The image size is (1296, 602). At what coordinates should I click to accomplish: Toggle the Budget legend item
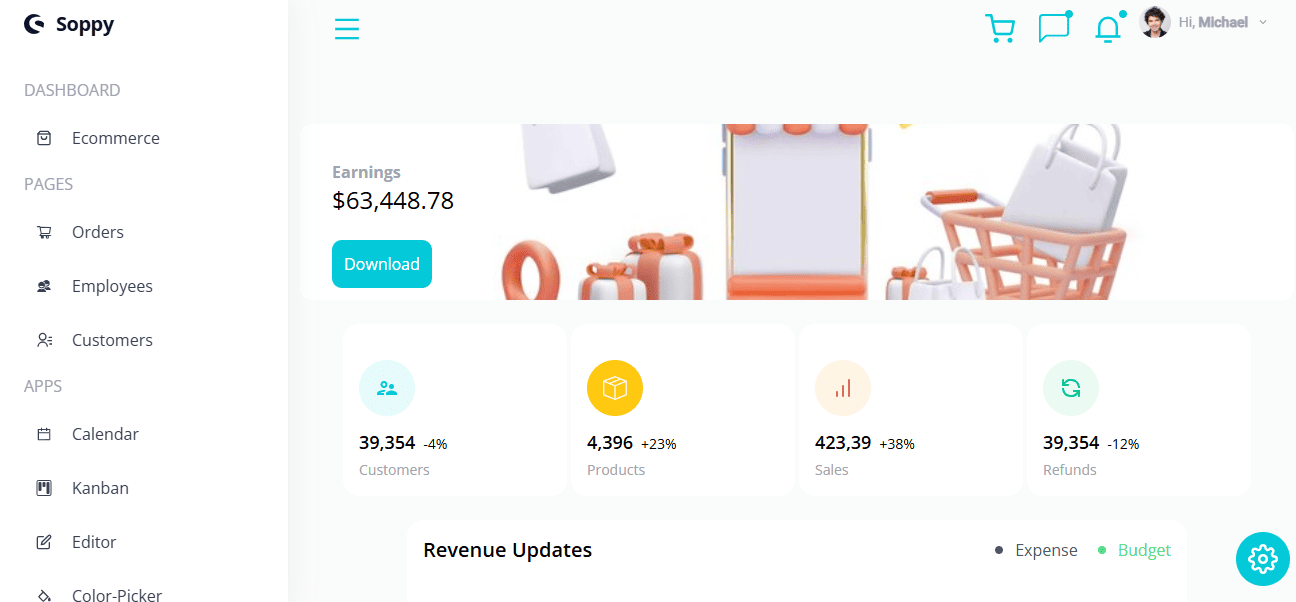click(x=1134, y=550)
